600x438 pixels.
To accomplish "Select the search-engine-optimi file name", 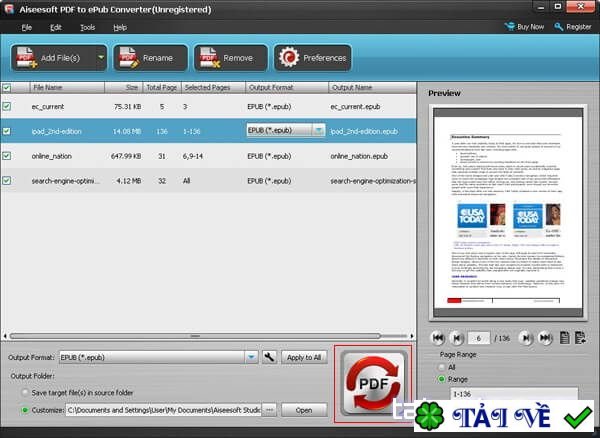I will 65,181.
